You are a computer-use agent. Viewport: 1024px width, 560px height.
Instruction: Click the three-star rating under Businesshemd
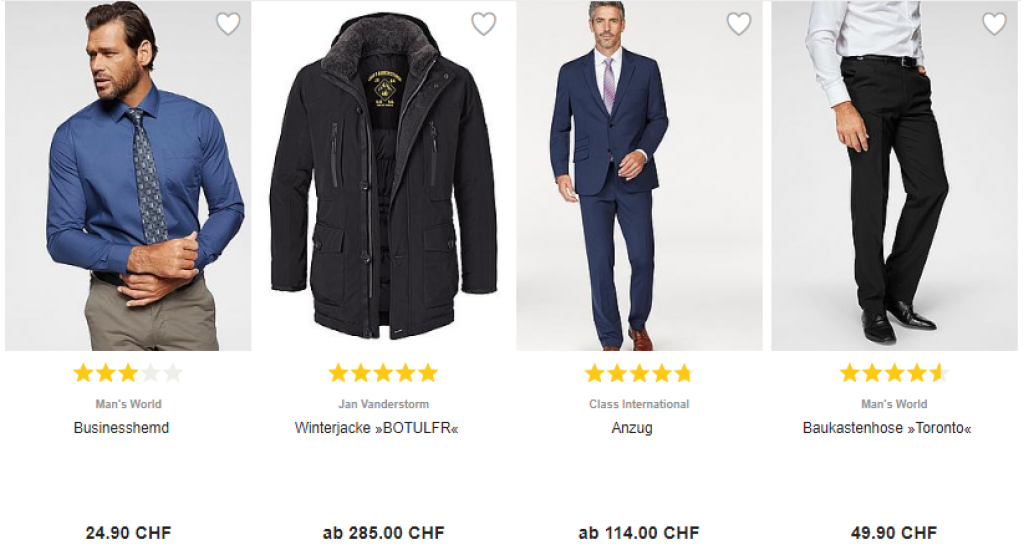(128, 374)
